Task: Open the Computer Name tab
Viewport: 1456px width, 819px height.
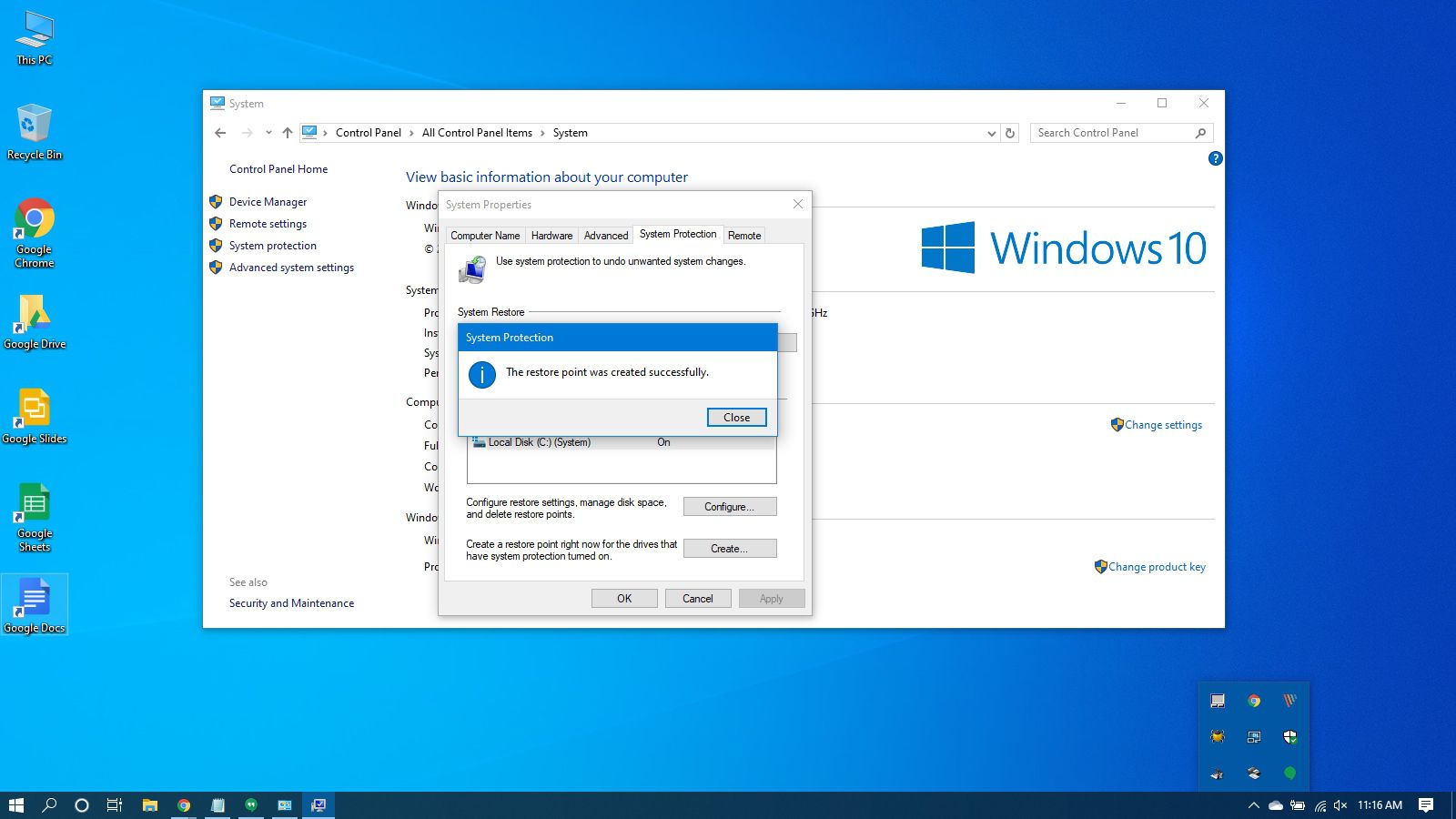Action: (485, 236)
